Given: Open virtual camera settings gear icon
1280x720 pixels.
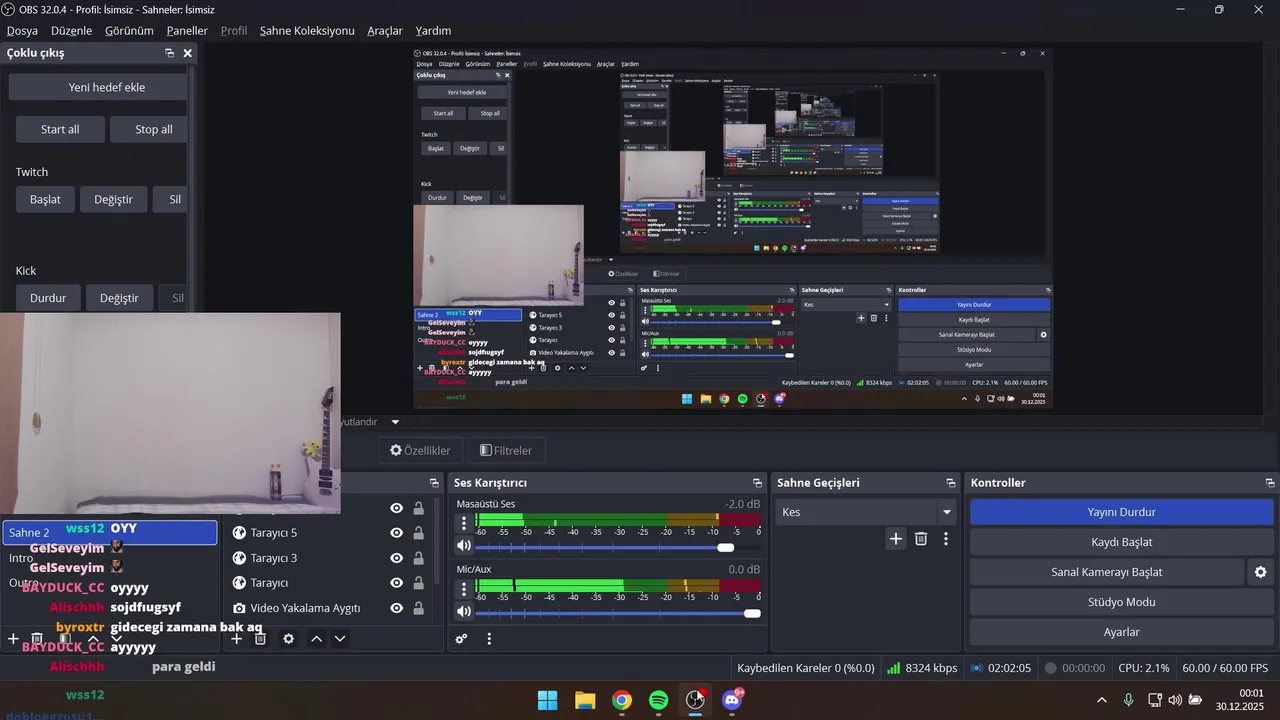Looking at the screenshot, I should click(x=1261, y=572).
